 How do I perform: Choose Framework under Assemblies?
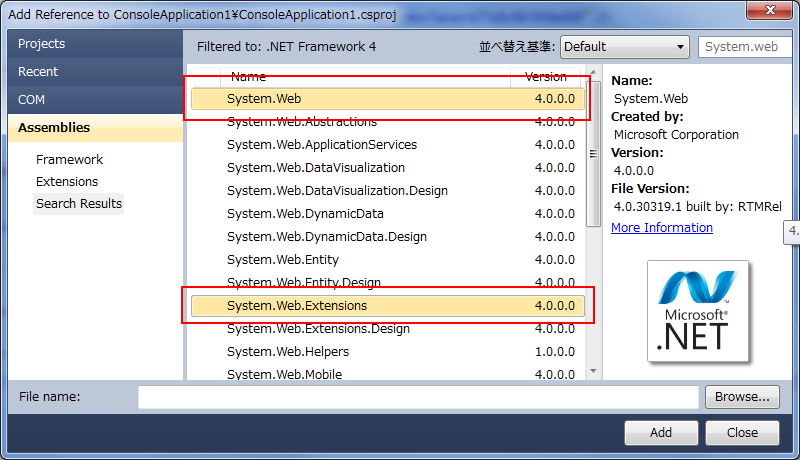click(x=69, y=160)
